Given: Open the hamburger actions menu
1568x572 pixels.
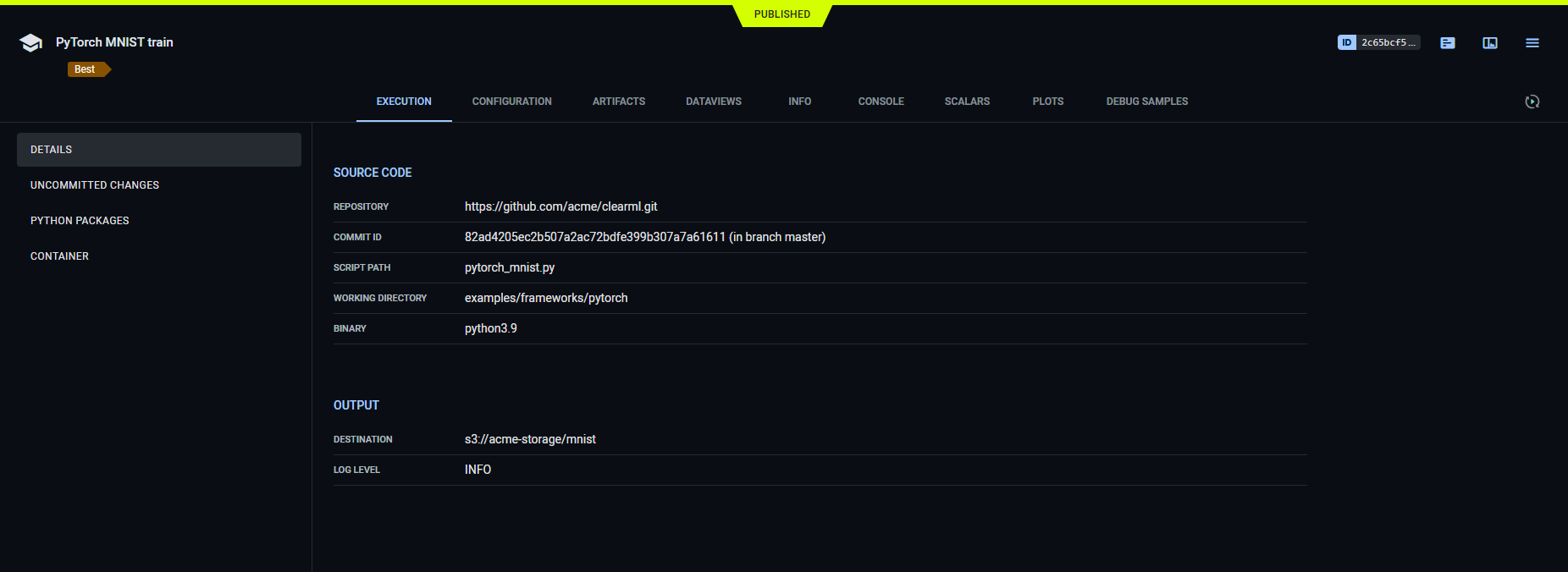Looking at the screenshot, I should 1532,42.
